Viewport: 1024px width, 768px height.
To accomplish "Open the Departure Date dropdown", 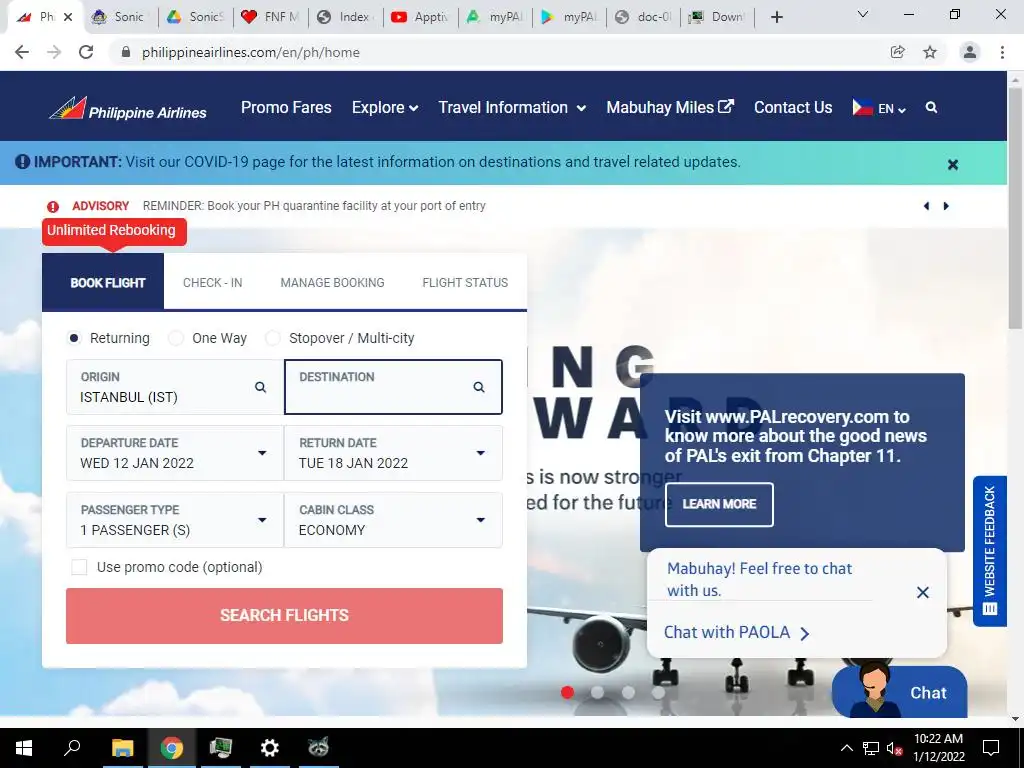I will click(175, 453).
